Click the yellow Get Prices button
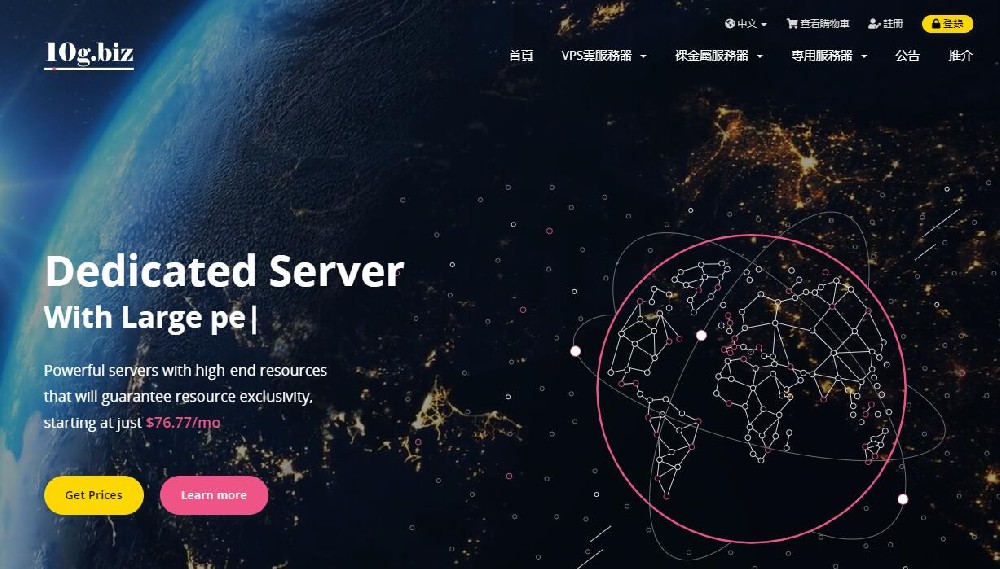Screen dimensions: 1000x569 click(x=94, y=495)
